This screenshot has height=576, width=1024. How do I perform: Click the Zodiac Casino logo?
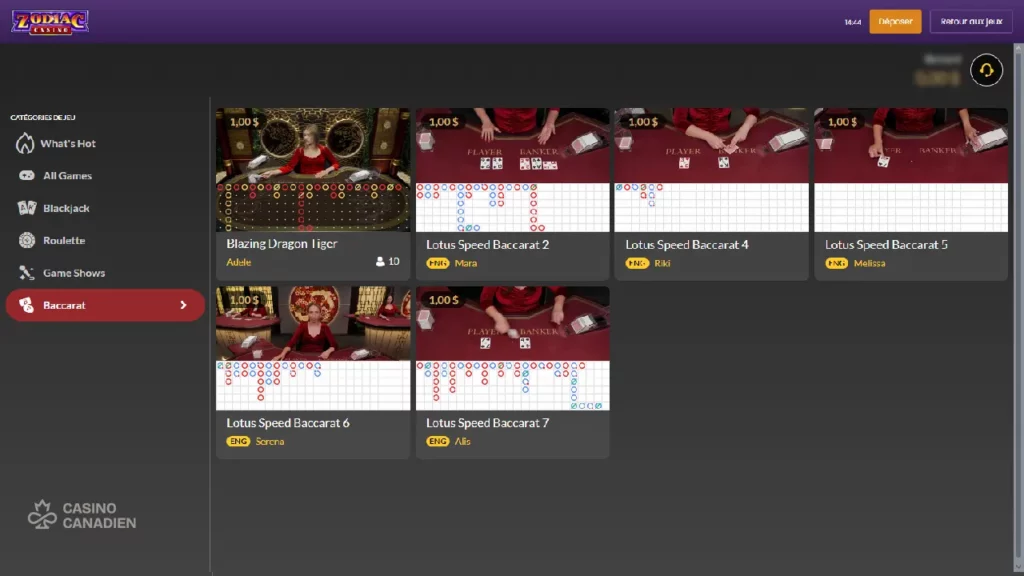(50, 21)
